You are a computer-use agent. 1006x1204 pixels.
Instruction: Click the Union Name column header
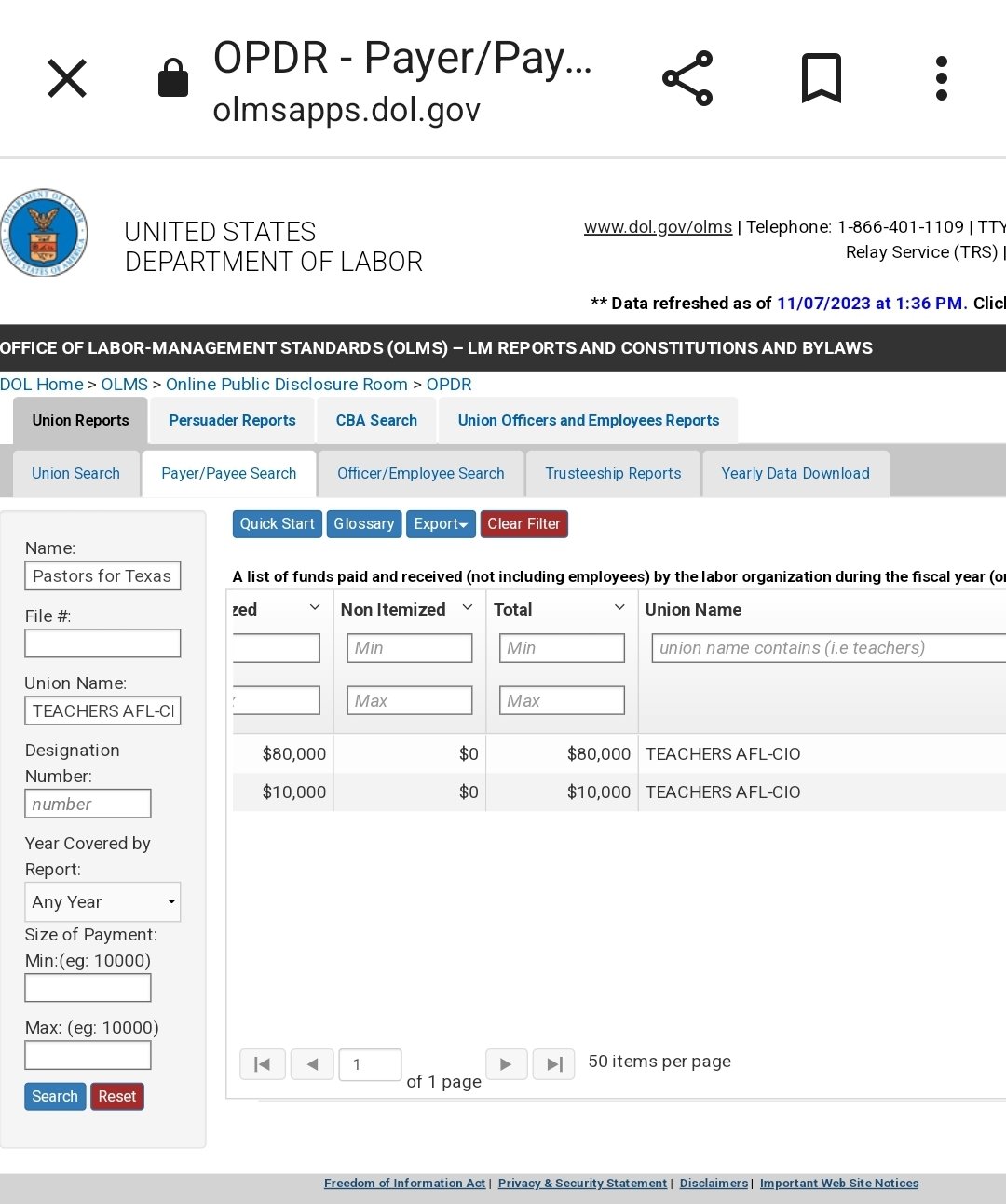click(x=693, y=610)
